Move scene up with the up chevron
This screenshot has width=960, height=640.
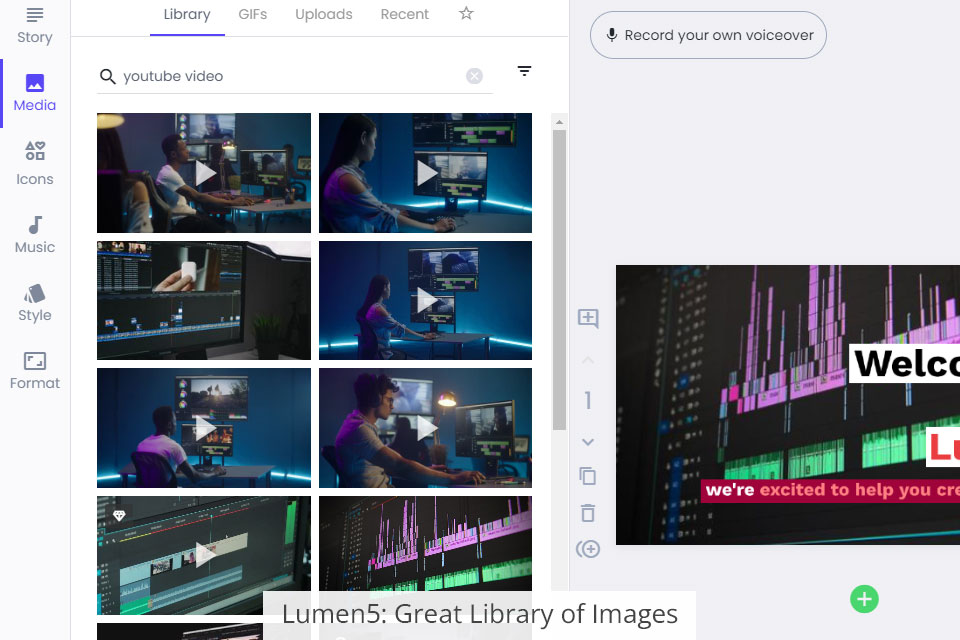588,360
